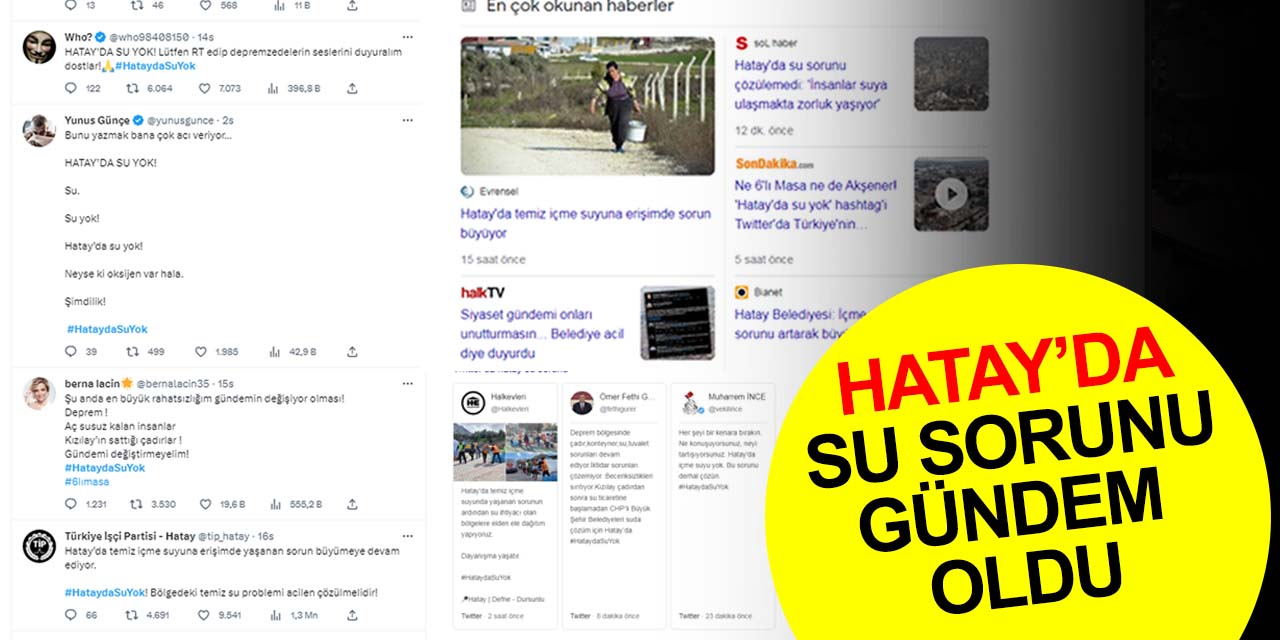The height and width of the screenshot is (640, 1280).
Task: Open #6lımasa hashtag in berna lacin's tweet
Action: coord(87,482)
